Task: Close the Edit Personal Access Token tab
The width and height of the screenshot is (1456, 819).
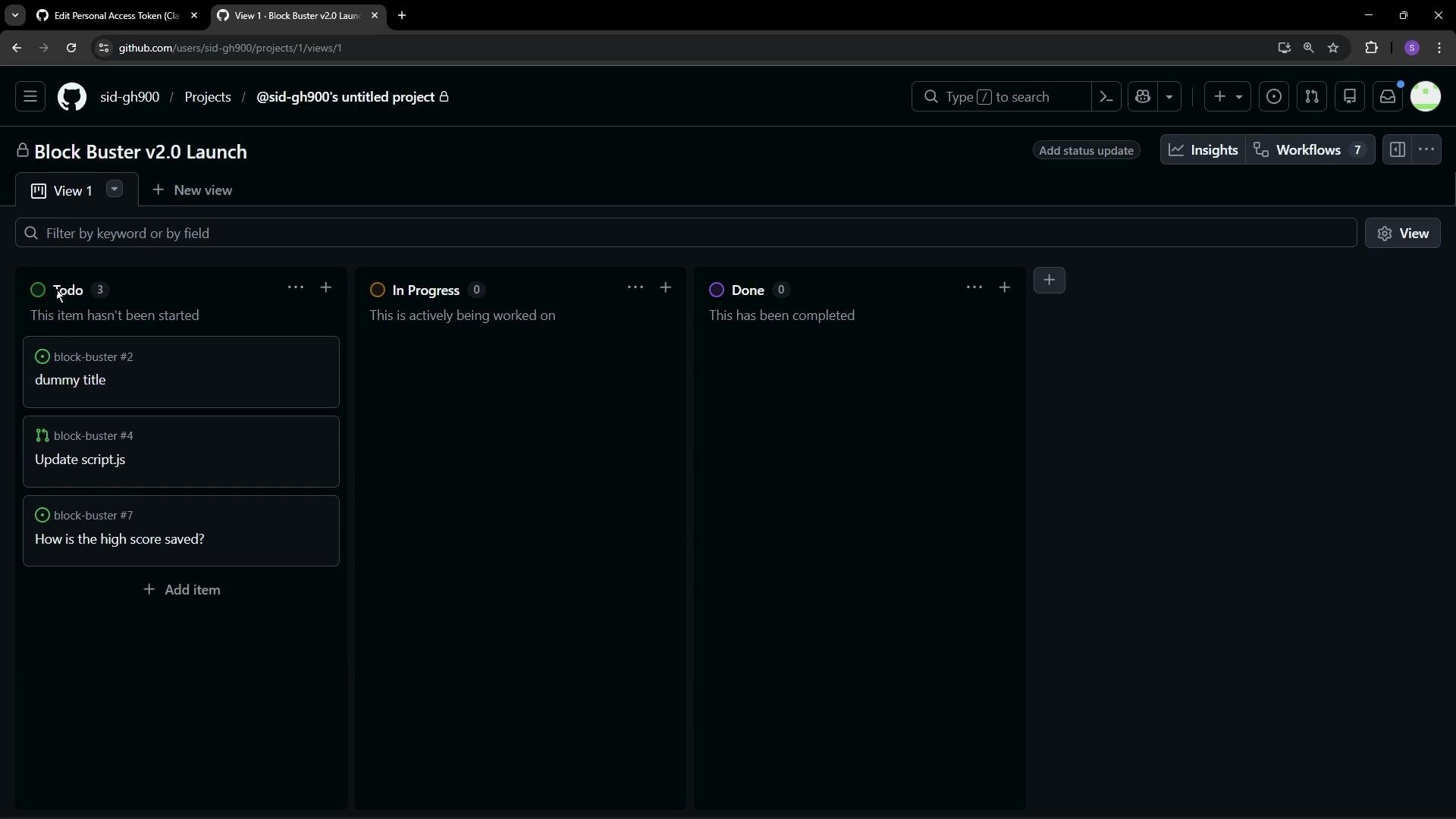Action: point(194,16)
